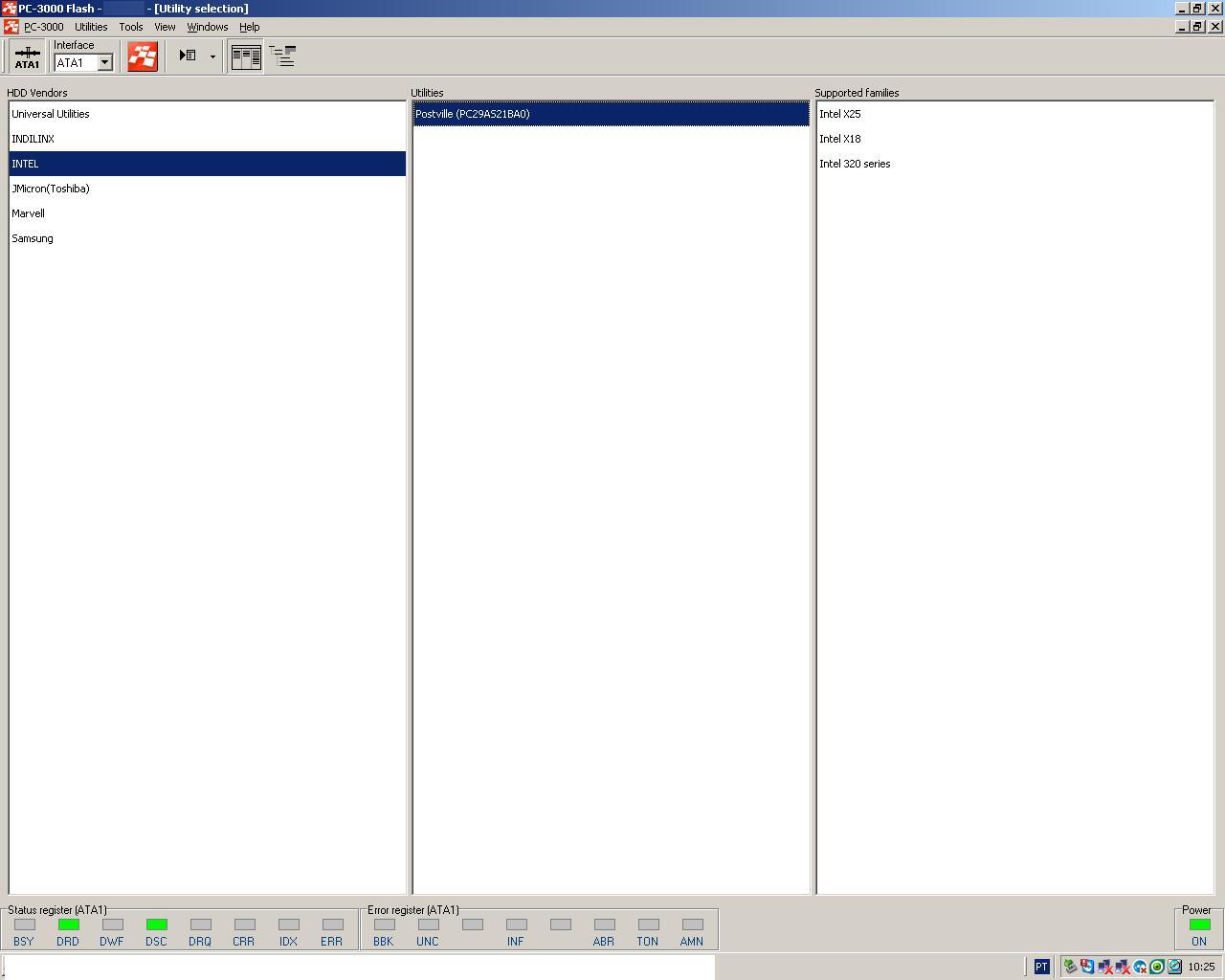Viewport: 1225px width, 980px height.
Task: Click the red PC-3000 logo toolbar button
Action: pyautogui.click(x=143, y=56)
